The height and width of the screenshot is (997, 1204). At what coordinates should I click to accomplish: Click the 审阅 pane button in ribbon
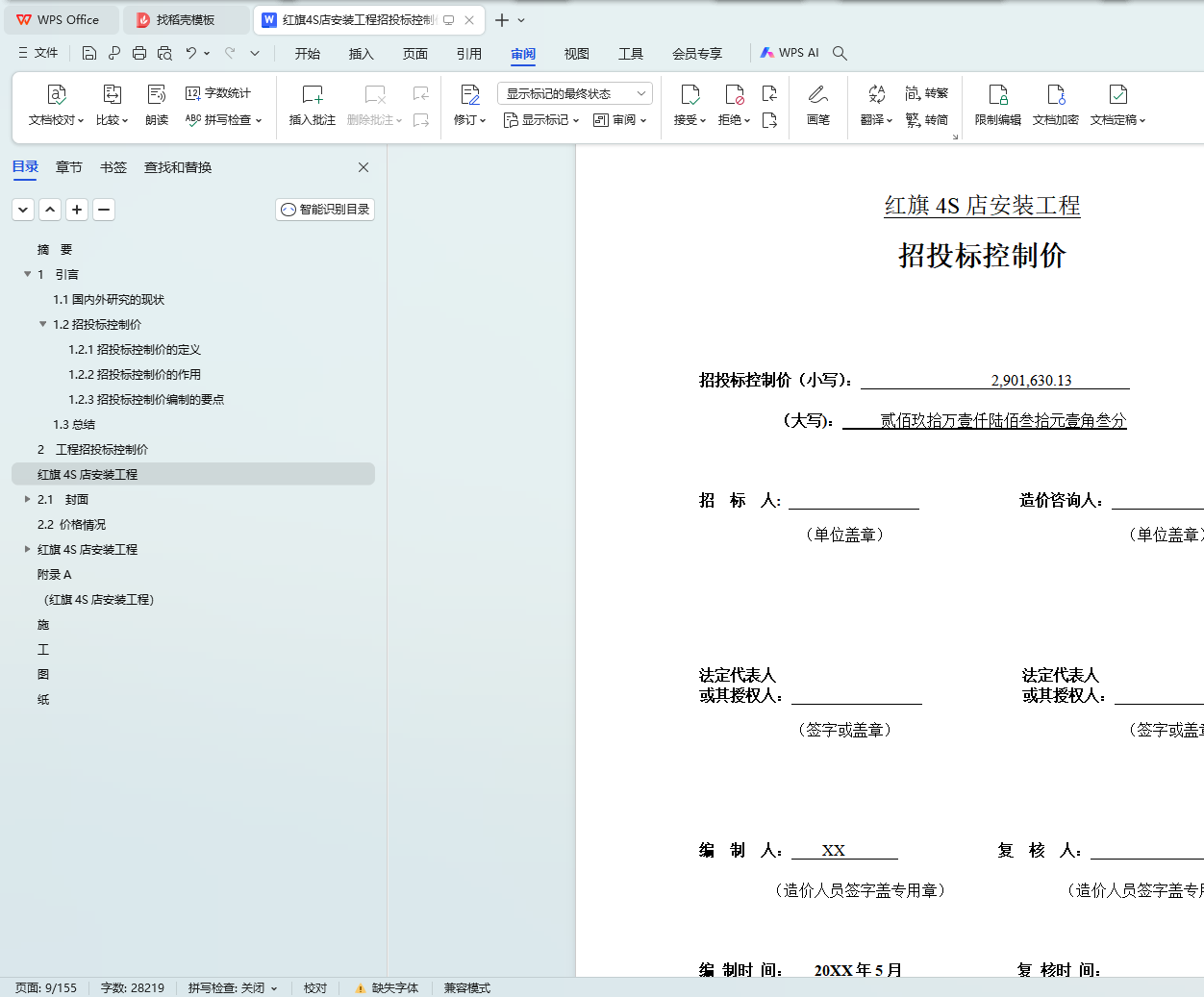point(619,120)
